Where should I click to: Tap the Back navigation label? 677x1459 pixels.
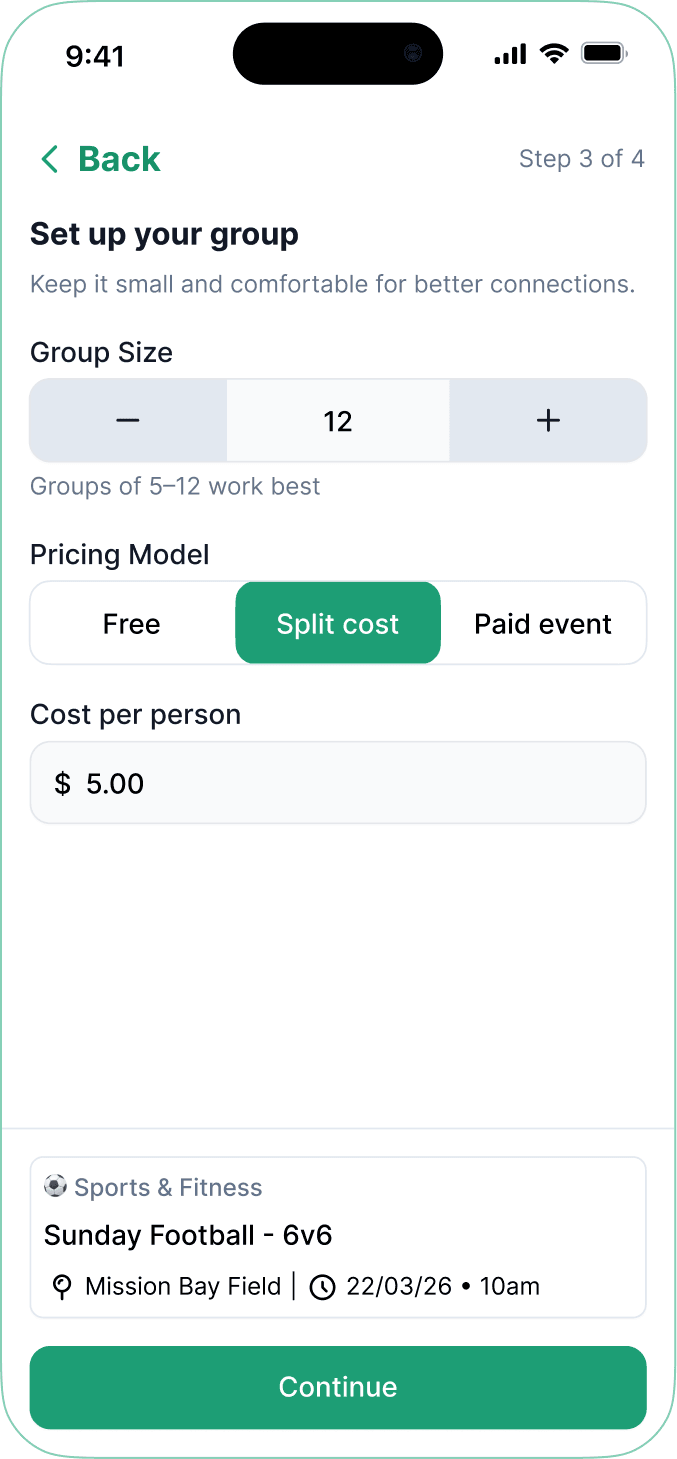[118, 158]
